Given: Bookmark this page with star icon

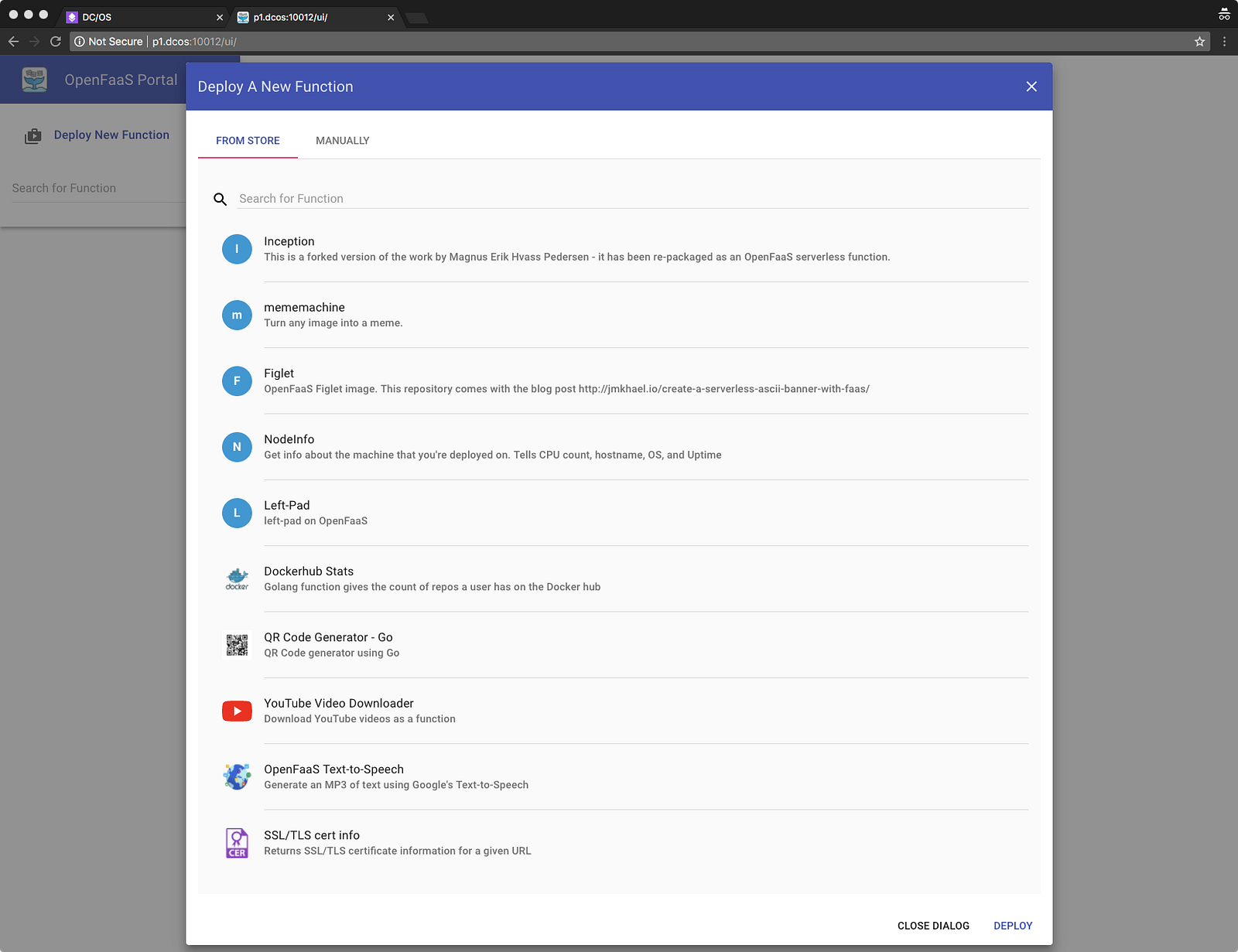Looking at the screenshot, I should point(1199,42).
